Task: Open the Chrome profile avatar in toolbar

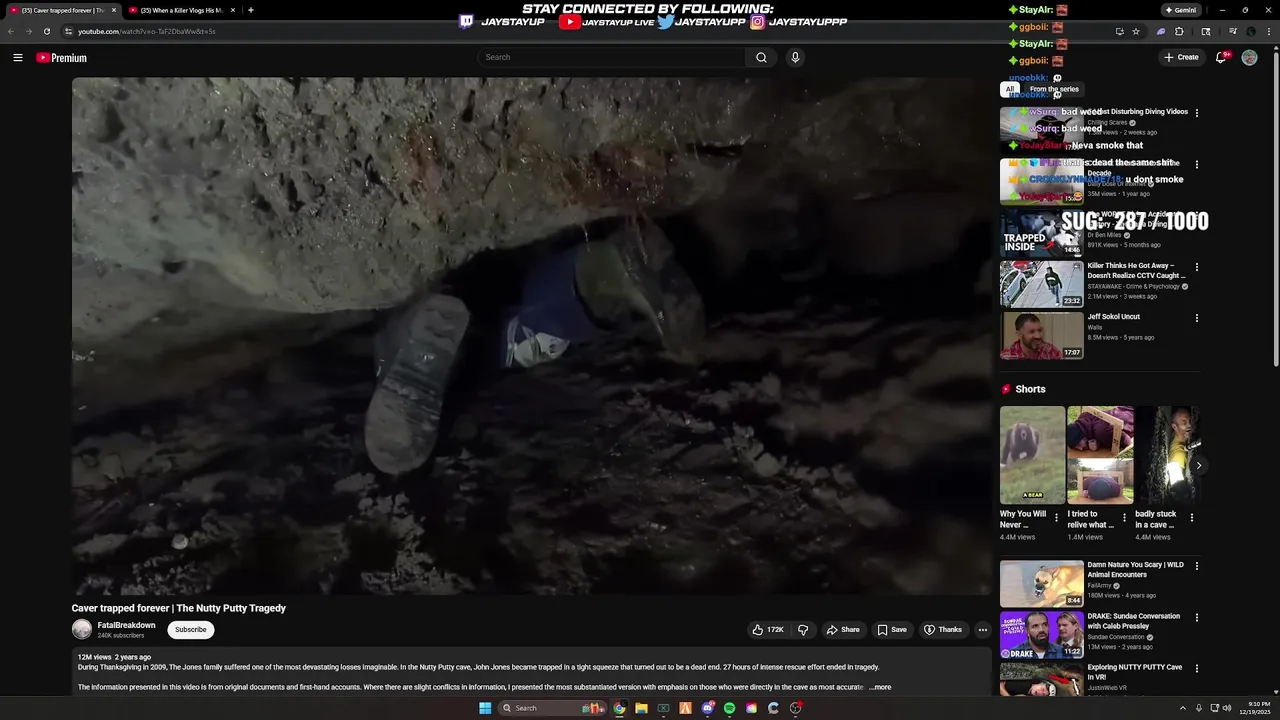Action: (x=1252, y=31)
